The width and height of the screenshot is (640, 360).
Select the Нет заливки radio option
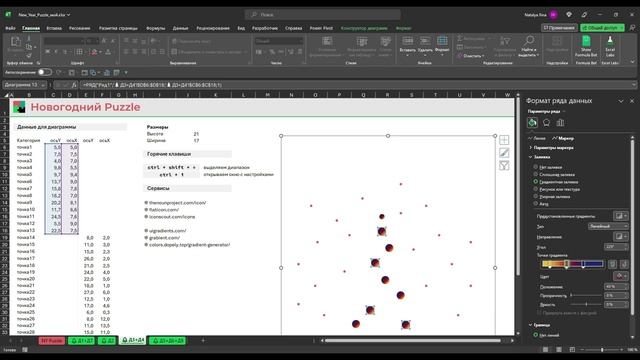point(536,167)
